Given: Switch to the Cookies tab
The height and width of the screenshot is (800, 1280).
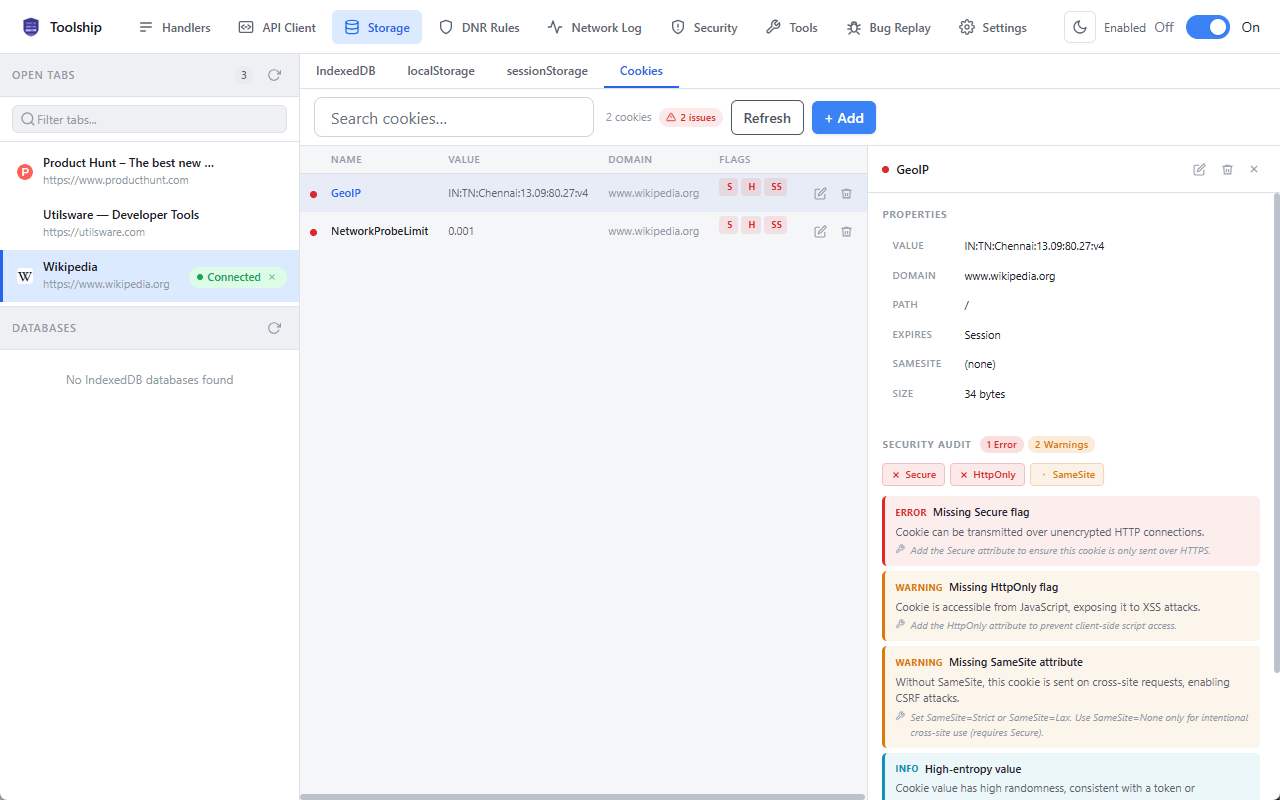Looking at the screenshot, I should coord(641,71).
